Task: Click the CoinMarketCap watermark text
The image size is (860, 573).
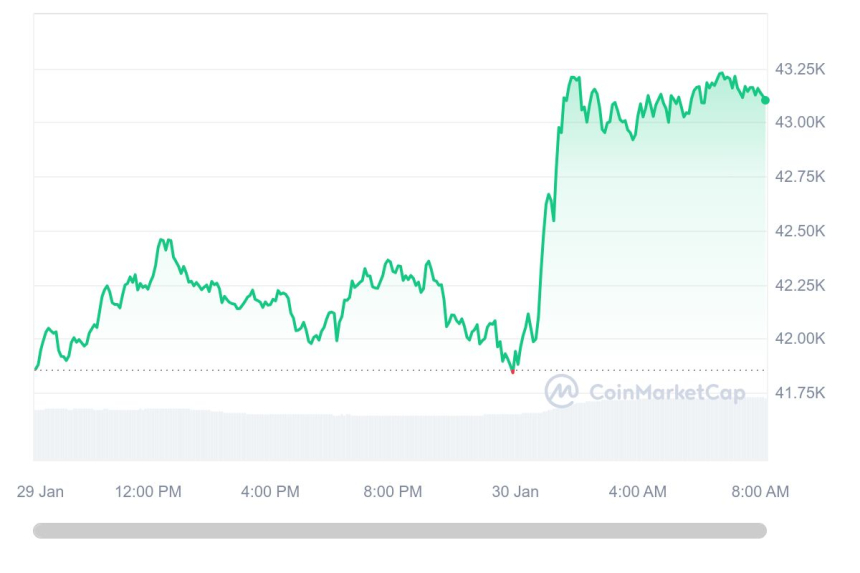Action: [667, 393]
